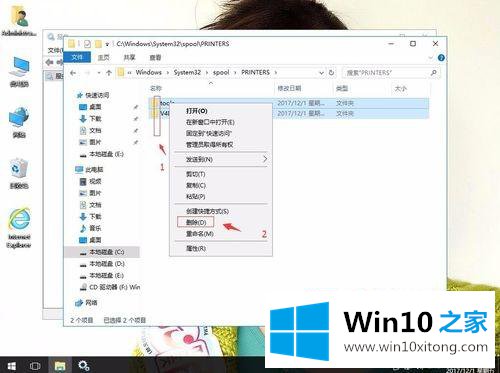
Task: Click the magnifier icon in the search box
Action: tap(433, 72)
